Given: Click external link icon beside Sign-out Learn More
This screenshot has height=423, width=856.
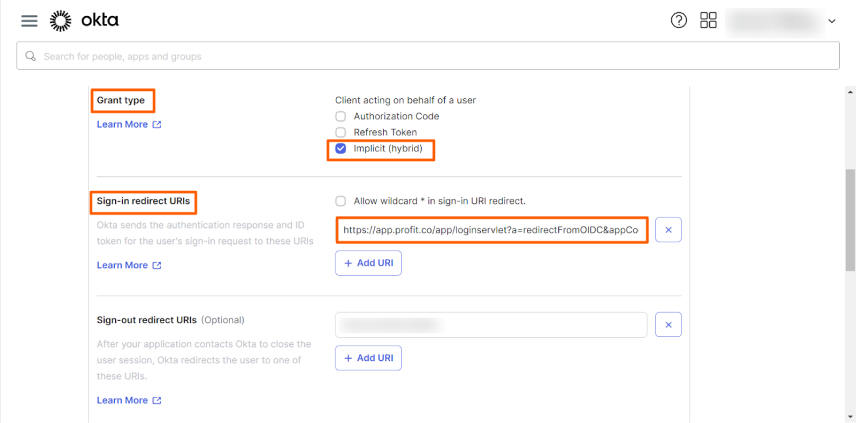Looking at the screenshot, I should tap(157, 401).
